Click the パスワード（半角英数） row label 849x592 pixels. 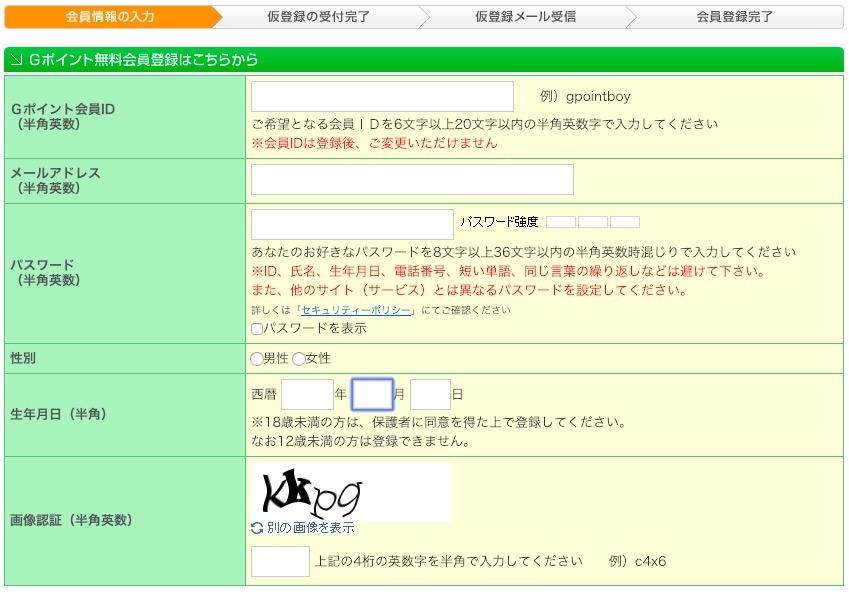pyautogui.click(x=45, y=272)
